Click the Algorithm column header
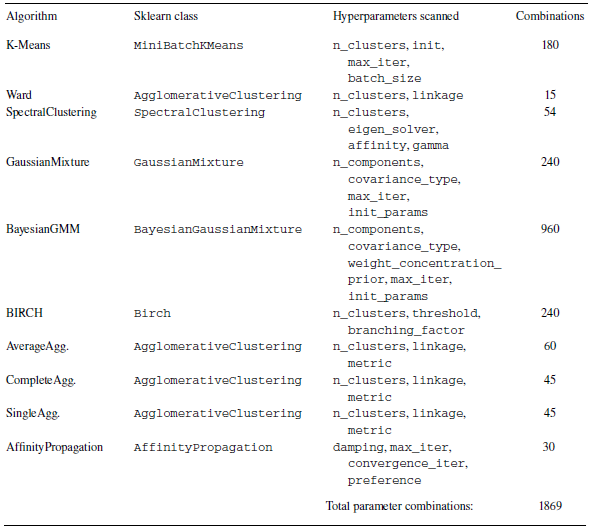The image size is (591, 528). click(32, 16)
